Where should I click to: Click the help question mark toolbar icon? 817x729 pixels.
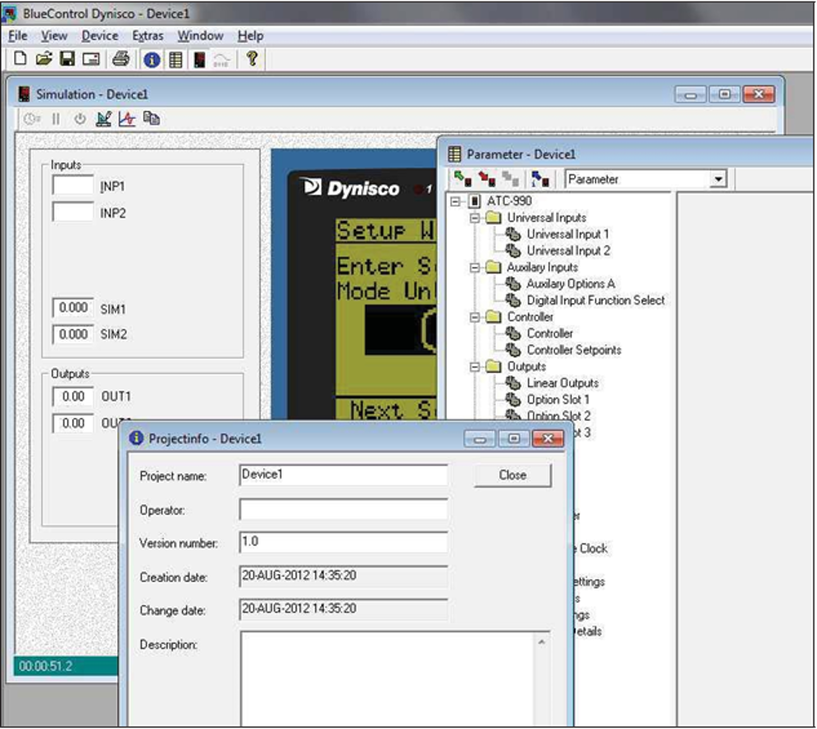click(252, 58)
